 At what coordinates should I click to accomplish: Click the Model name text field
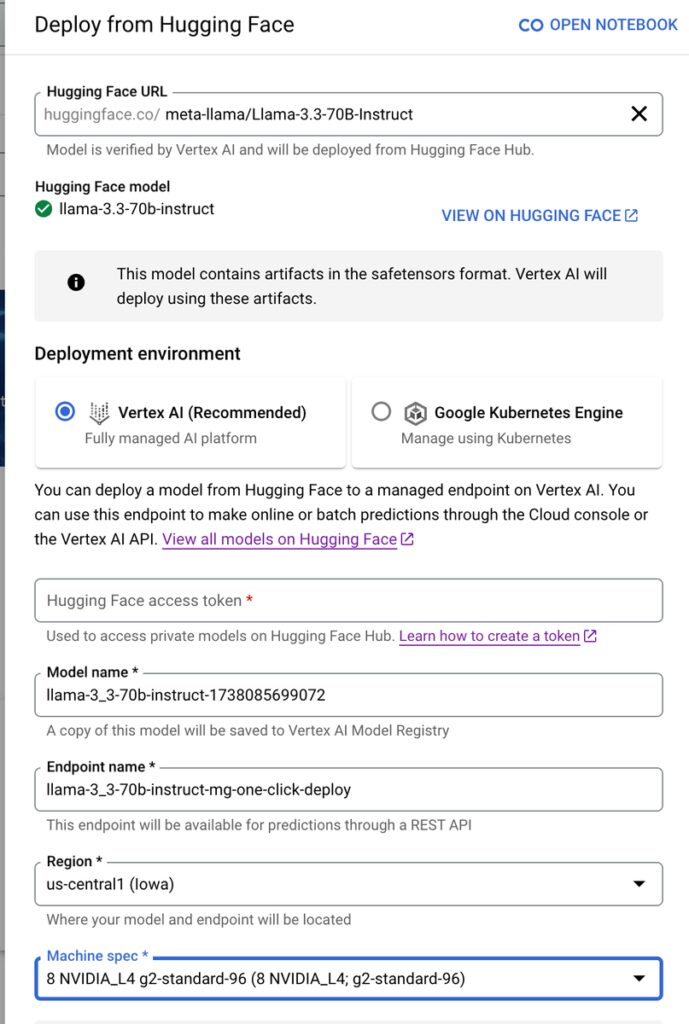(x=348, y=695)
